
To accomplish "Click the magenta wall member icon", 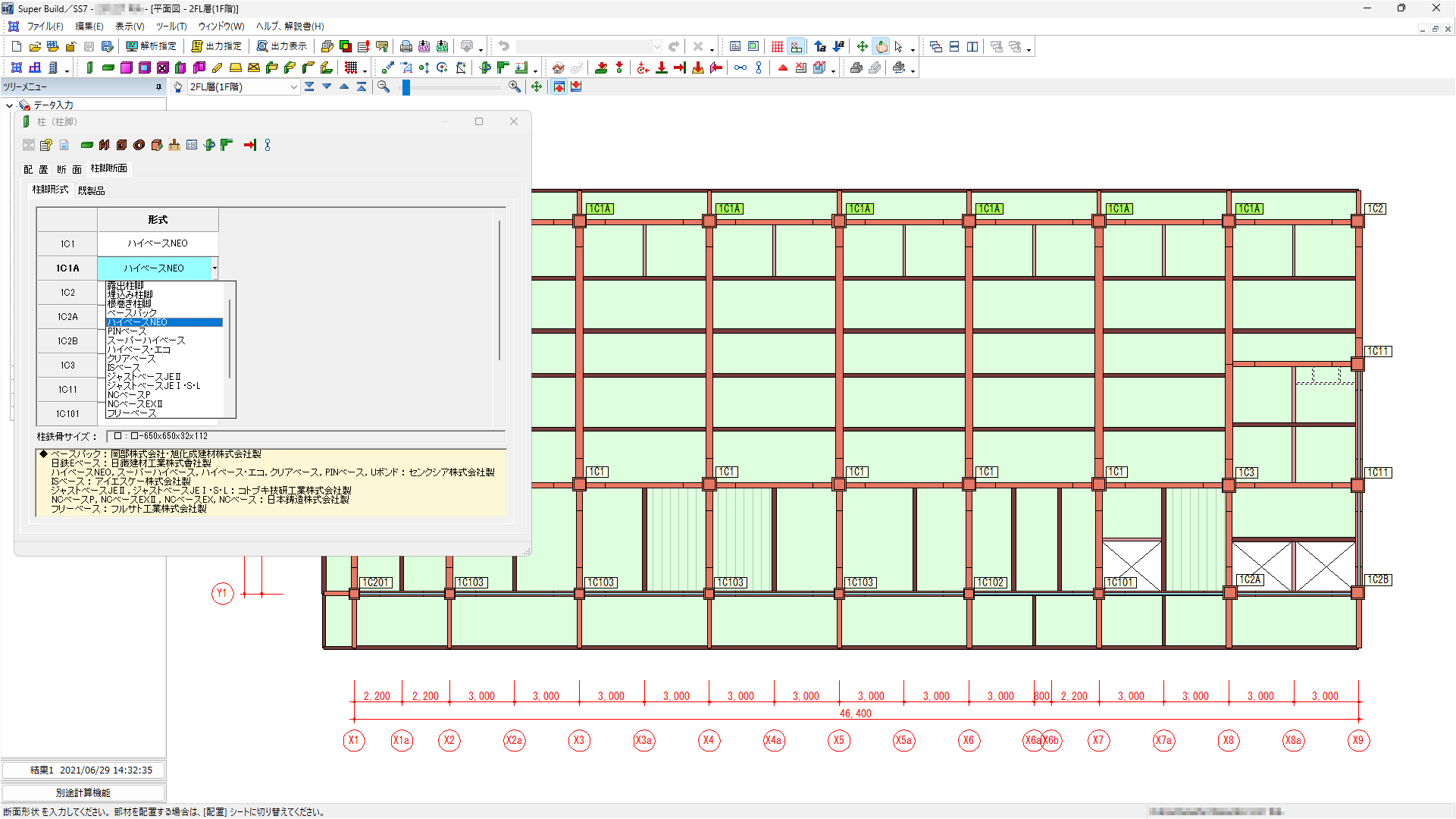I will (x=127, y=67).
